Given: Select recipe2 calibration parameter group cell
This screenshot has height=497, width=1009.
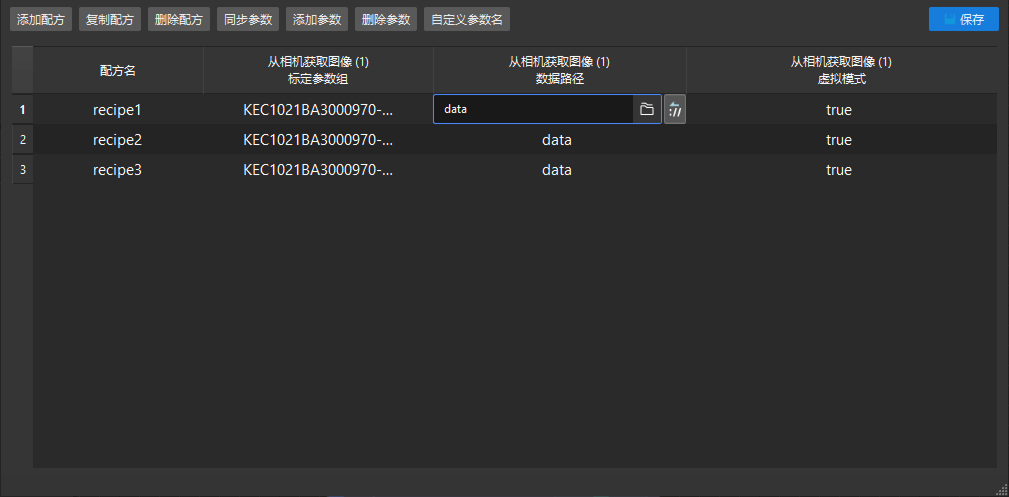Looking at the screenshot, I should click(x=318, y=140).
